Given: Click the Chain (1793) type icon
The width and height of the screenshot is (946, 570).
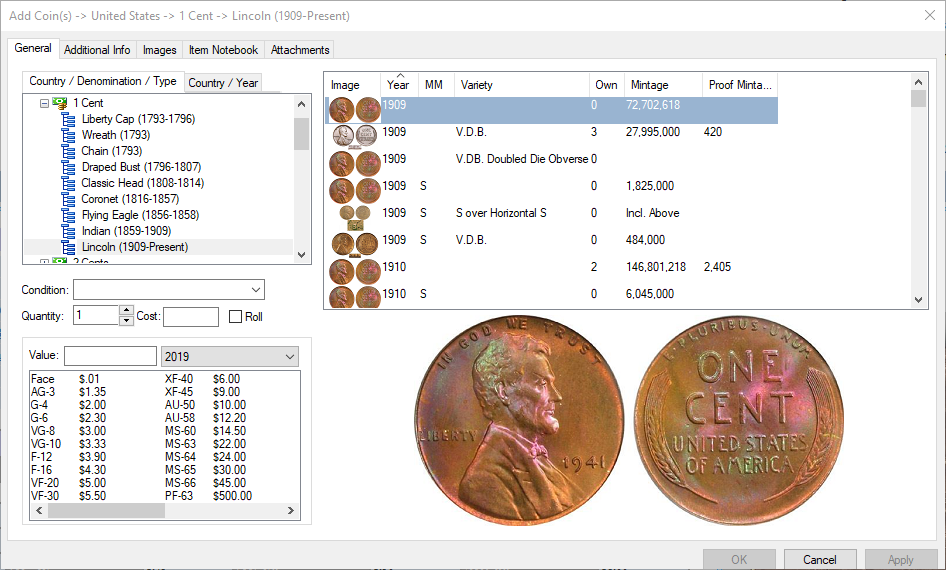Looking at the screenshot, I should (x=68, y=151).
